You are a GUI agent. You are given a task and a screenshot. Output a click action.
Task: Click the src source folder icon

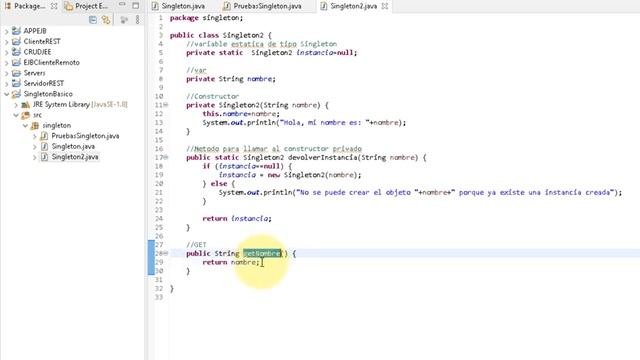[x=26, y=115]
